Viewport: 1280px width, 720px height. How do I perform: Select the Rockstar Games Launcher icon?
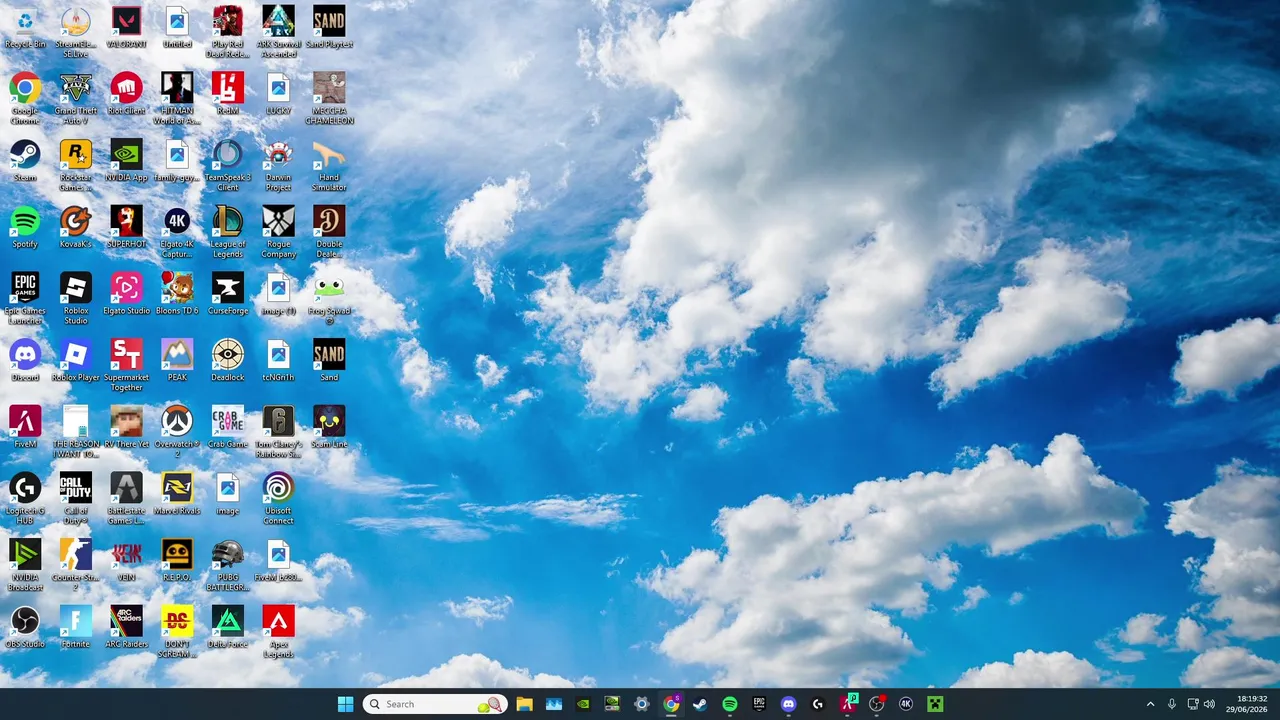76,166
